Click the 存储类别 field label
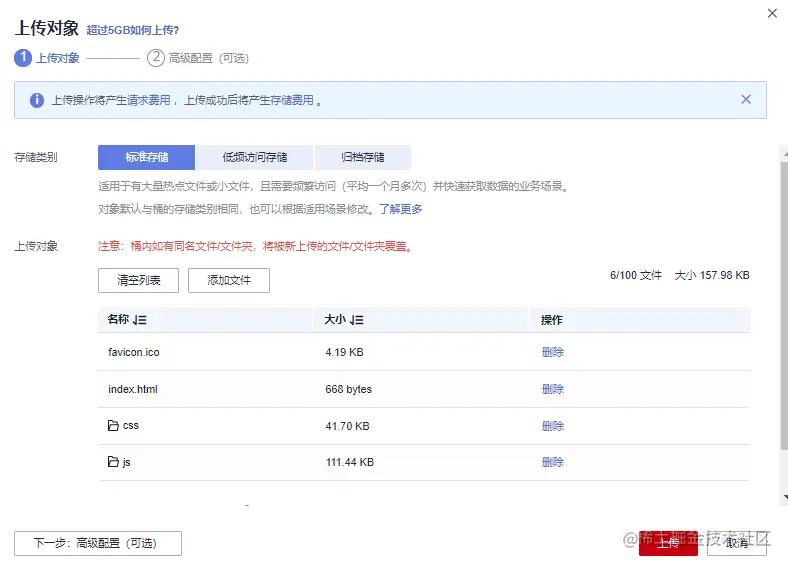Screen dimensions: 788x565 pyautogui.click(x=36, y=157)
